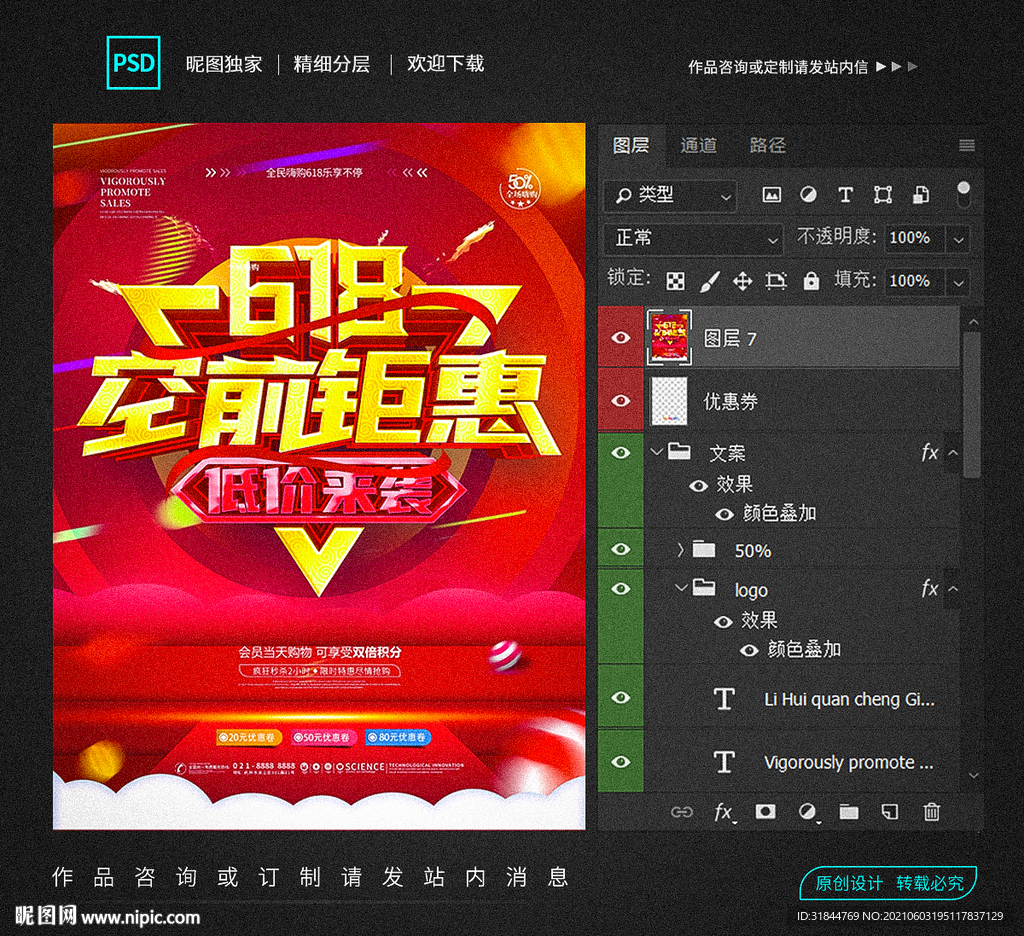The width and height of the screenshot is (1024, 936).
Task: Click the lock all padlock icon
Action: tap(811, 281)
